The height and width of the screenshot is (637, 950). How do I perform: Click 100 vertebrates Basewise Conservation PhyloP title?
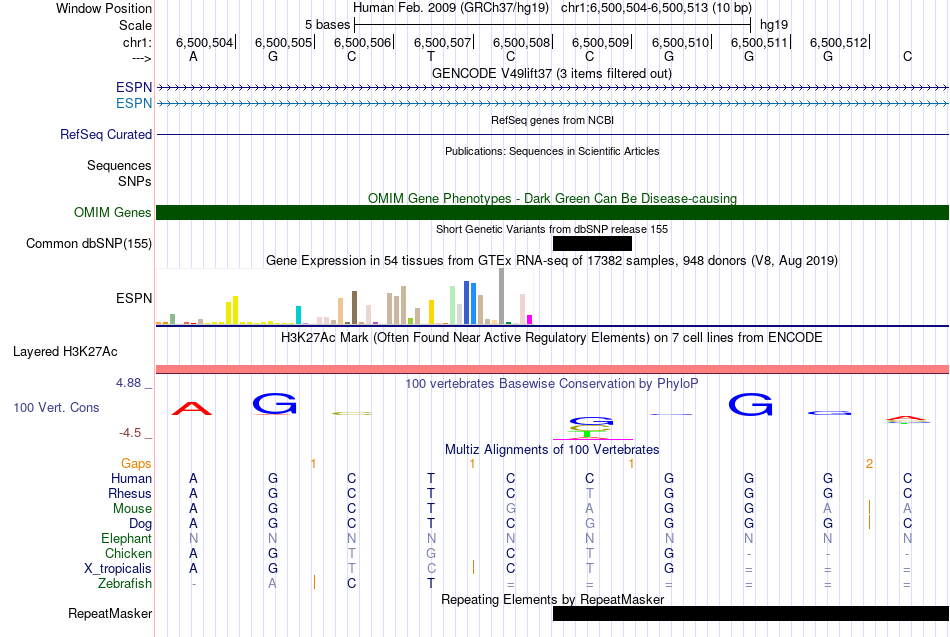(x=551, y=384)
